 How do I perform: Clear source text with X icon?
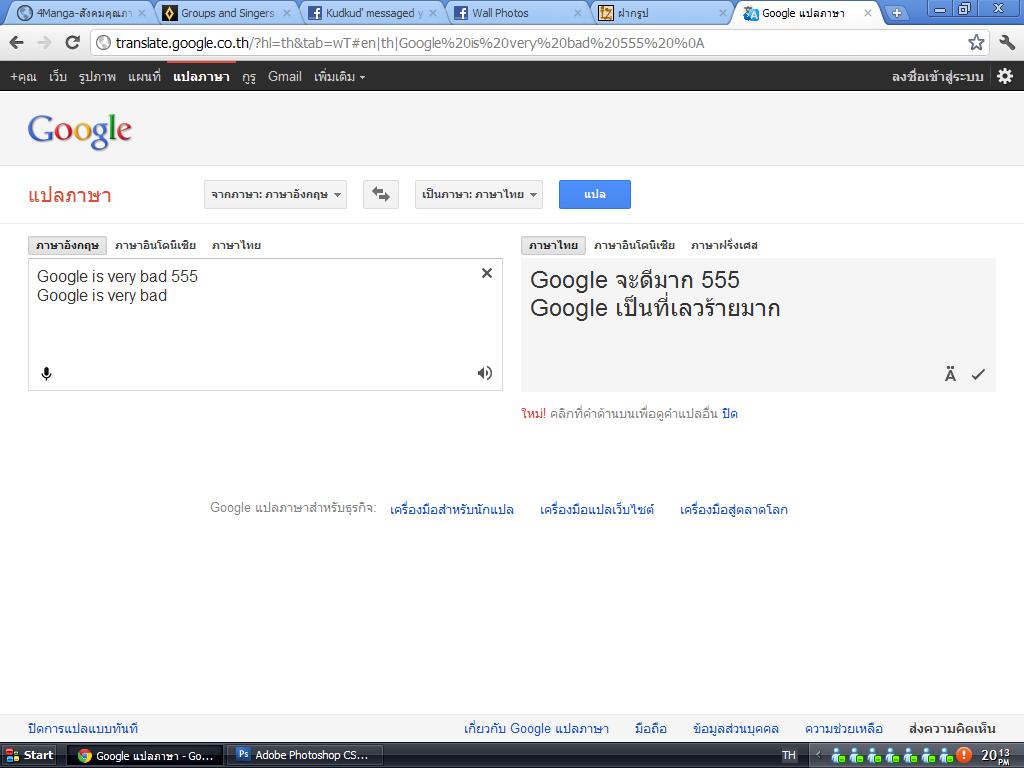point(487,273)
